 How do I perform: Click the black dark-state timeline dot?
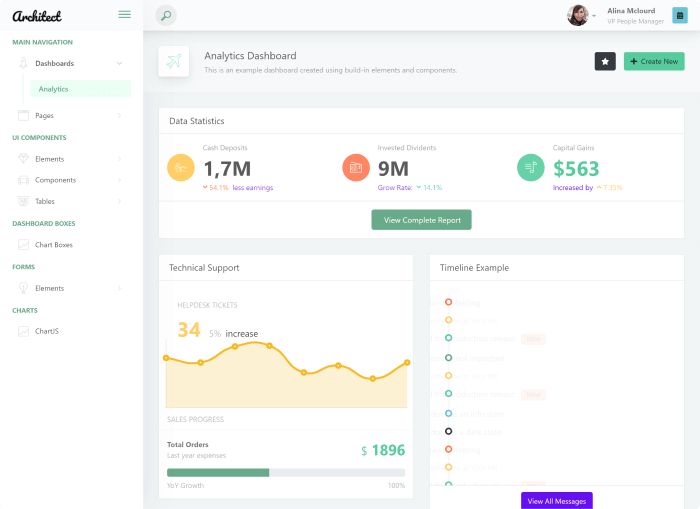click(x=449, y=431)
